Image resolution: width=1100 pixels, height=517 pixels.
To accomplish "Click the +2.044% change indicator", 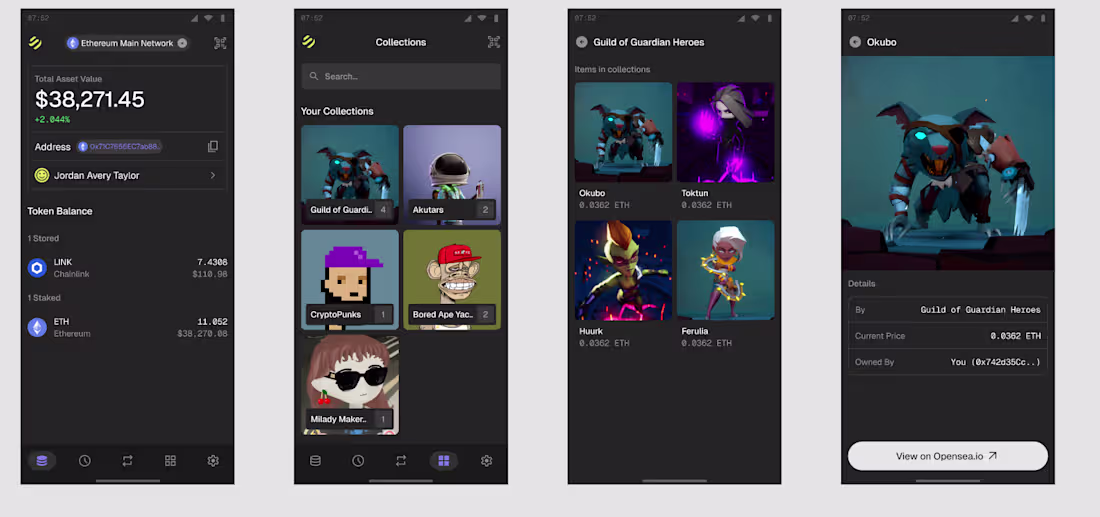I will (x=53, y=120).
